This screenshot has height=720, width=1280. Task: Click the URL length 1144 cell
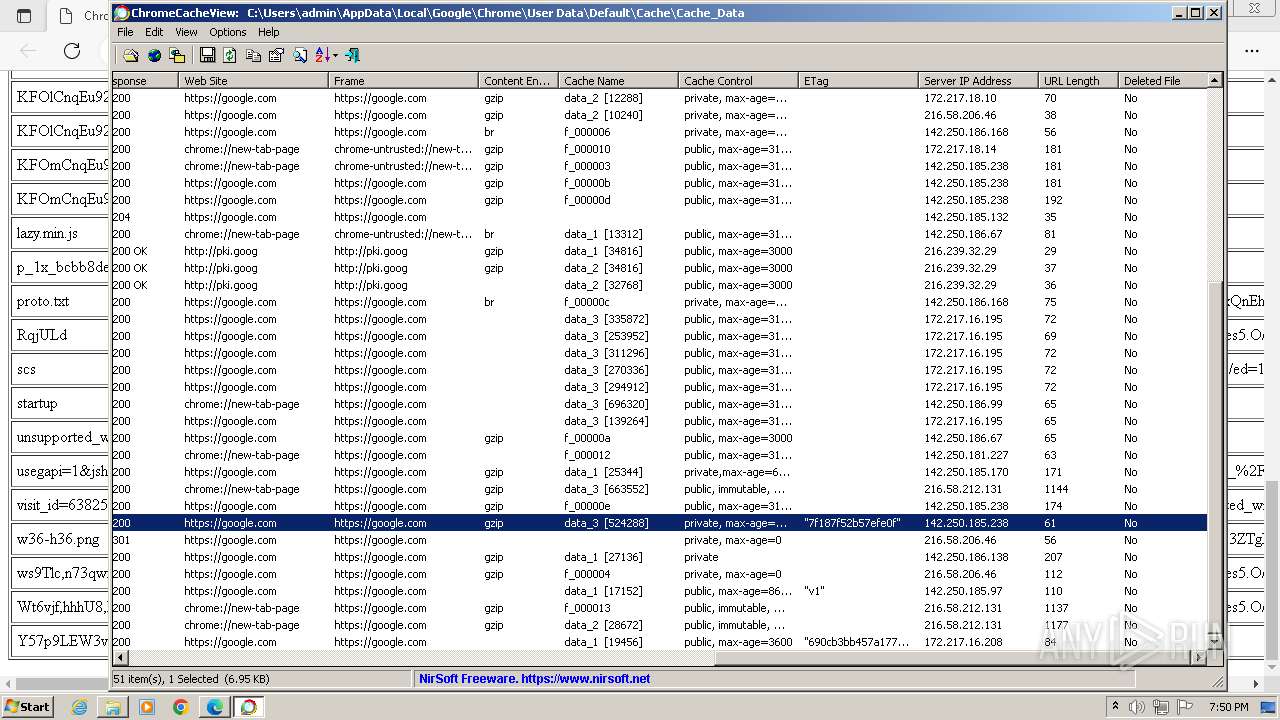[x=1056, y=489]
